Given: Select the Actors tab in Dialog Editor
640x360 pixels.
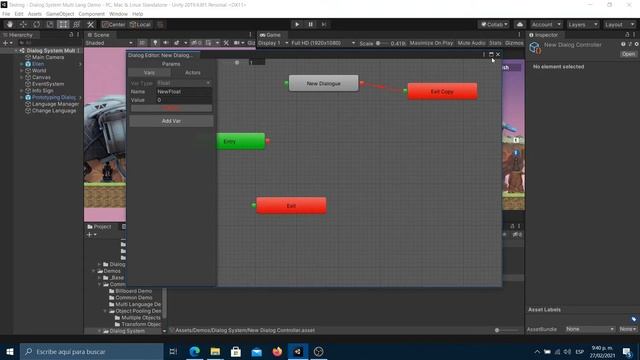Looking at the screenshot, I should pyautogui.click(x=193, y=73).
